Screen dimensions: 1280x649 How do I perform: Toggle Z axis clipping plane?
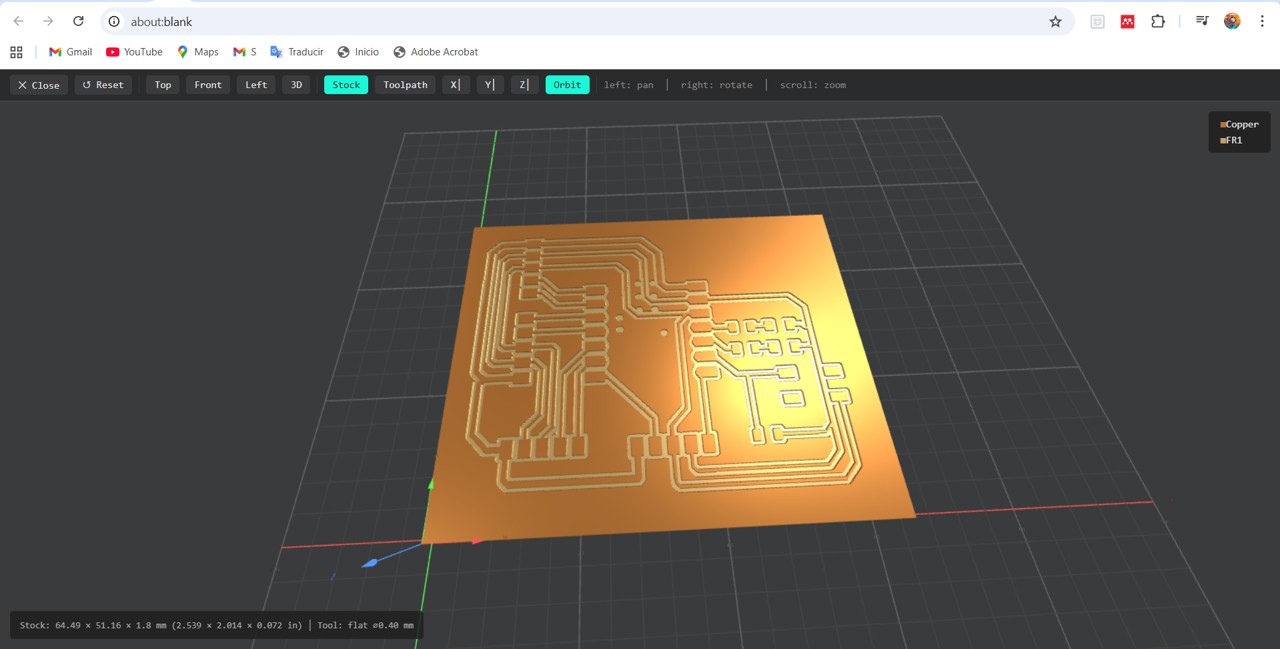[x=524, y=85]
